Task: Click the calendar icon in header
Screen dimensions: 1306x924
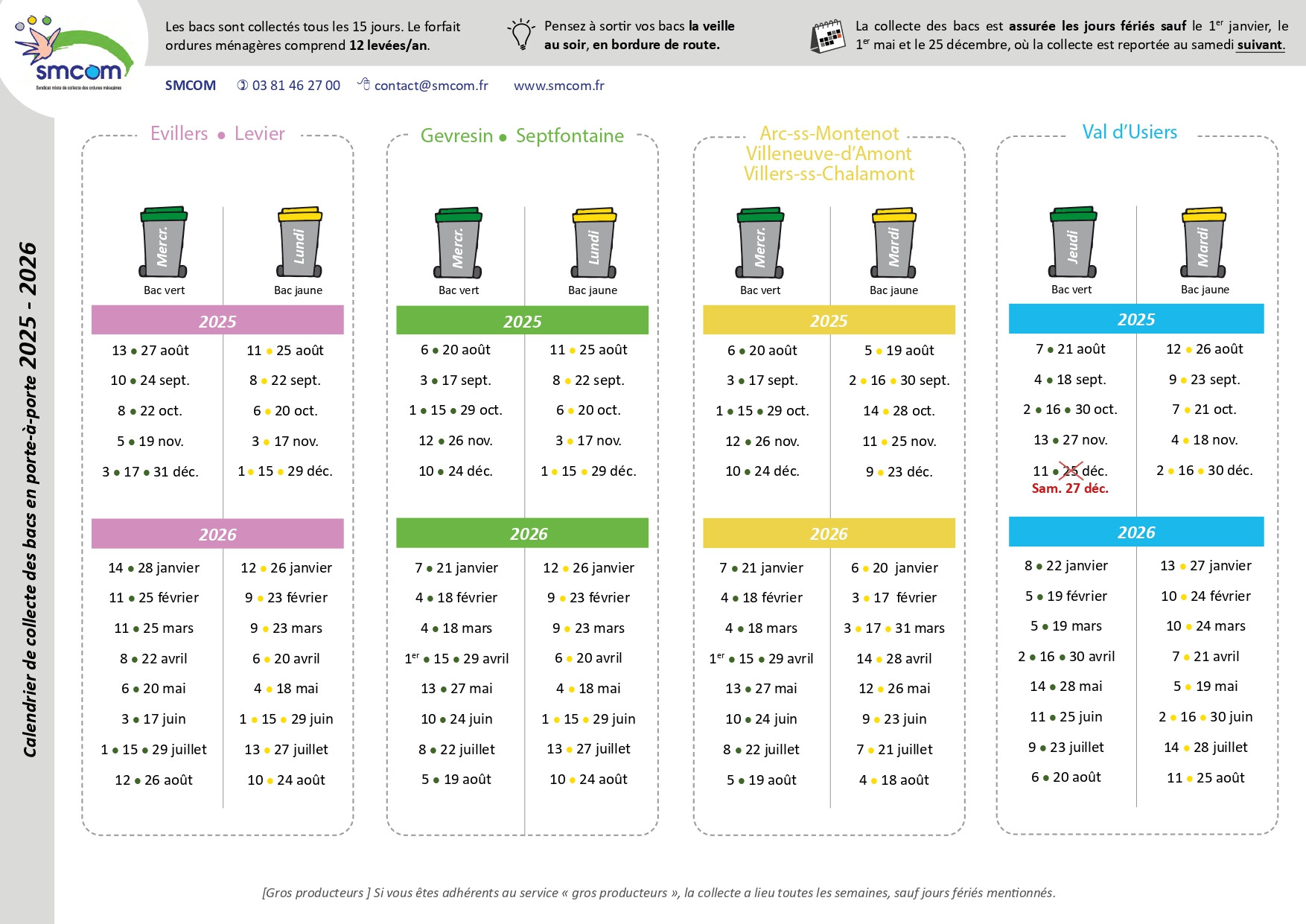Action: tap(826, 36)
